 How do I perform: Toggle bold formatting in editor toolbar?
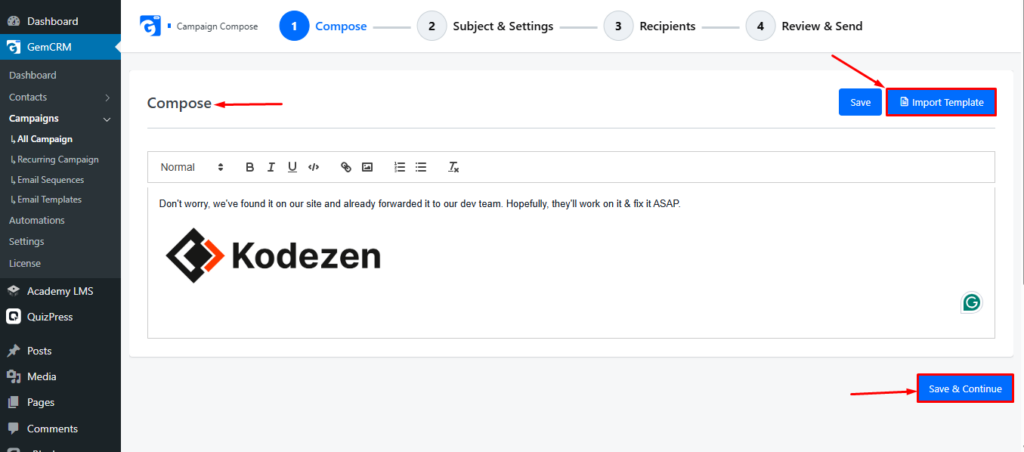tap(249, 167)
